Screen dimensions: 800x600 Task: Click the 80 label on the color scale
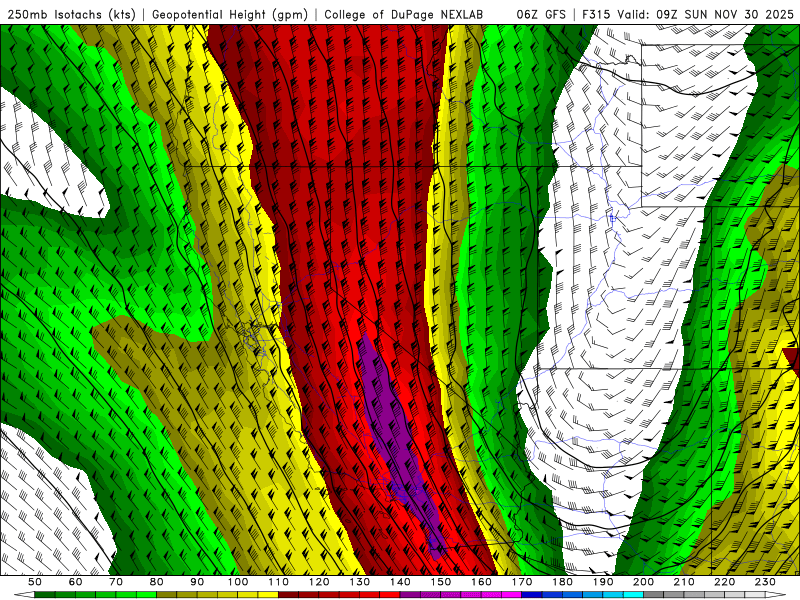tap(157, 582)
